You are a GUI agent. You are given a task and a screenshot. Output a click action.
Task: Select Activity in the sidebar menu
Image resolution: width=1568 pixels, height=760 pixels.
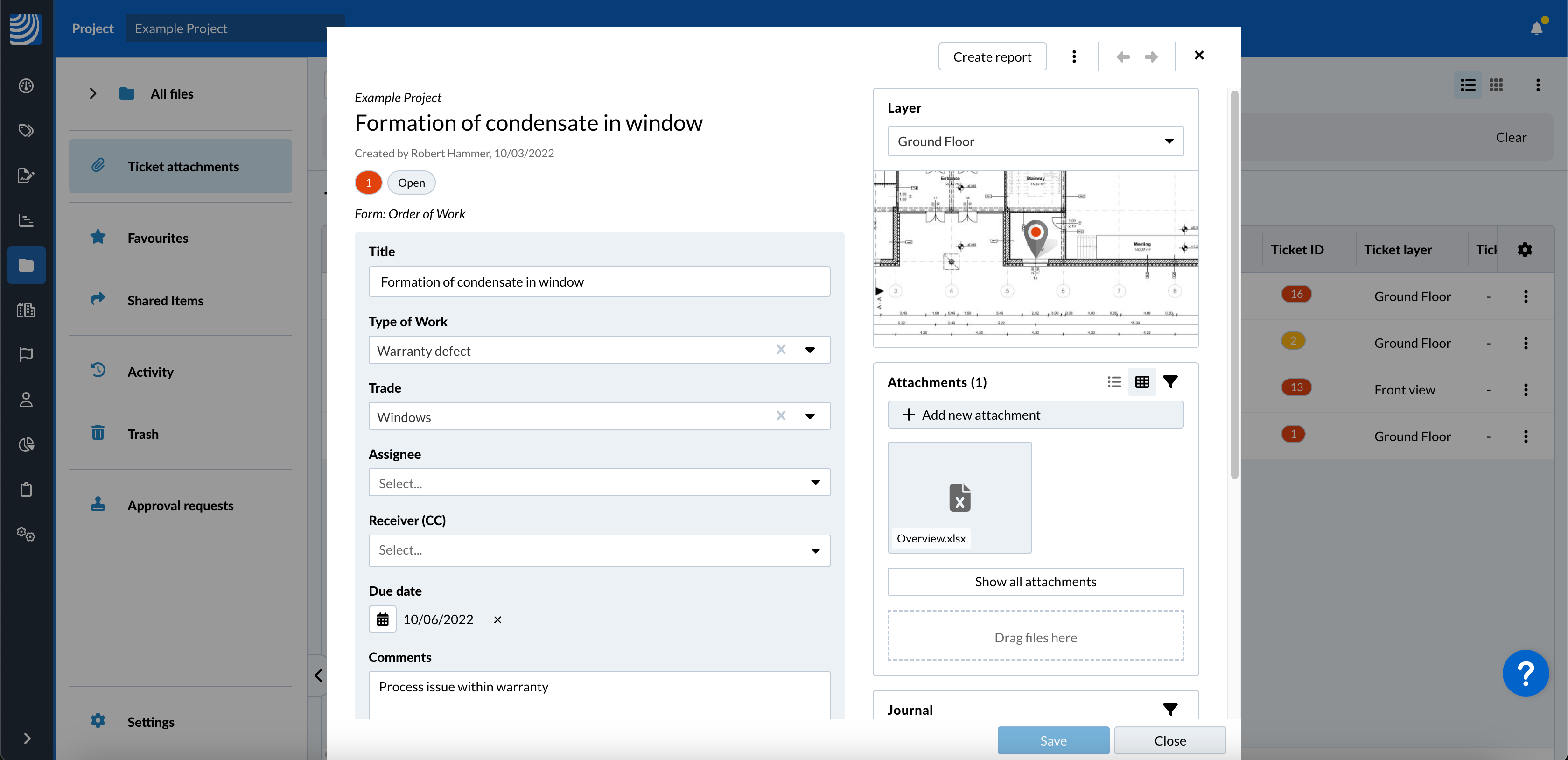(x=150, y=372)
